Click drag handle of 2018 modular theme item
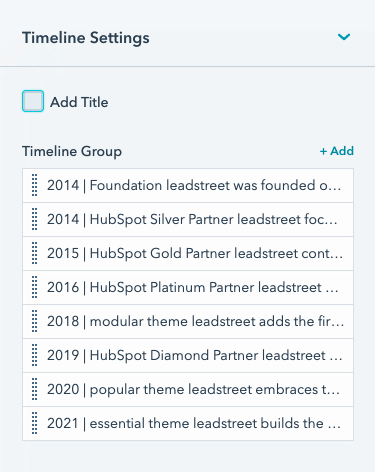Viewport: 375px width, 472px height. 34,321
